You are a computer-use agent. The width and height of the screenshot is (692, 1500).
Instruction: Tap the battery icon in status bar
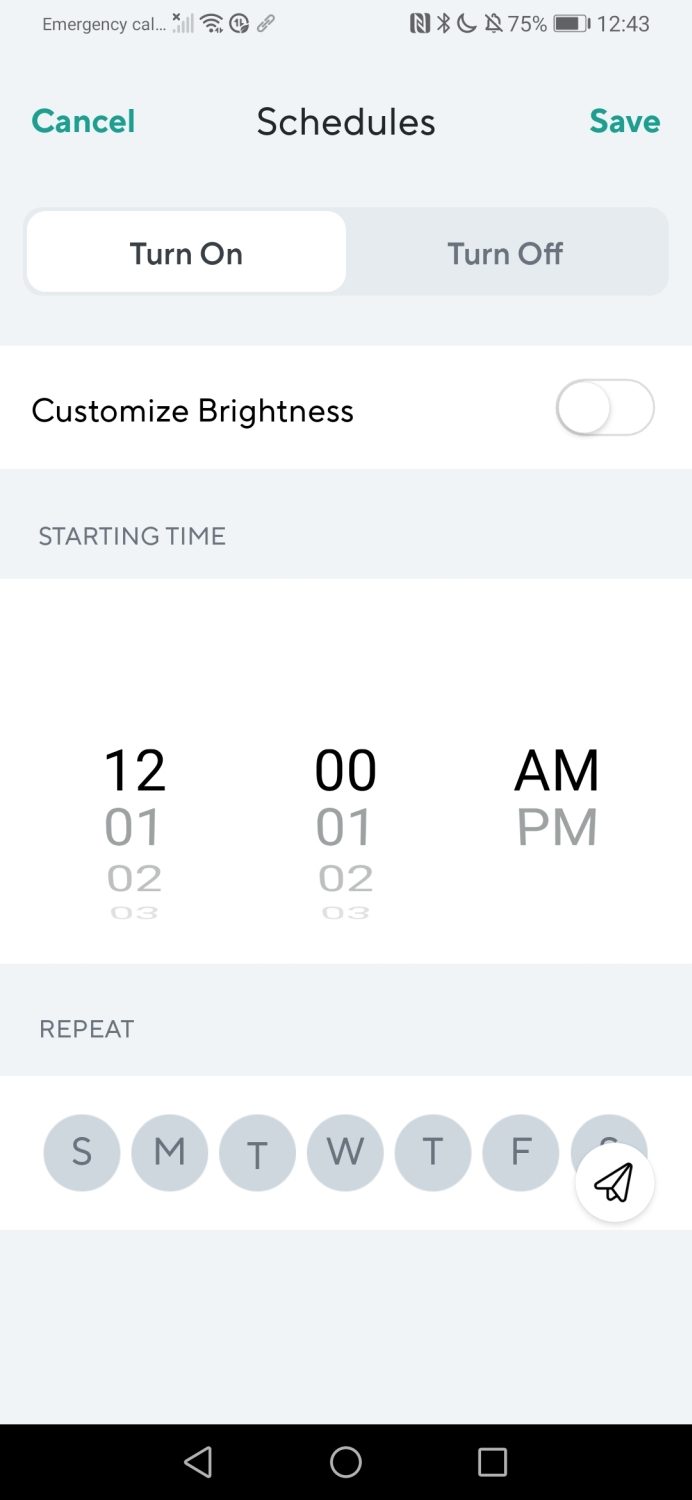coord(572,23)
